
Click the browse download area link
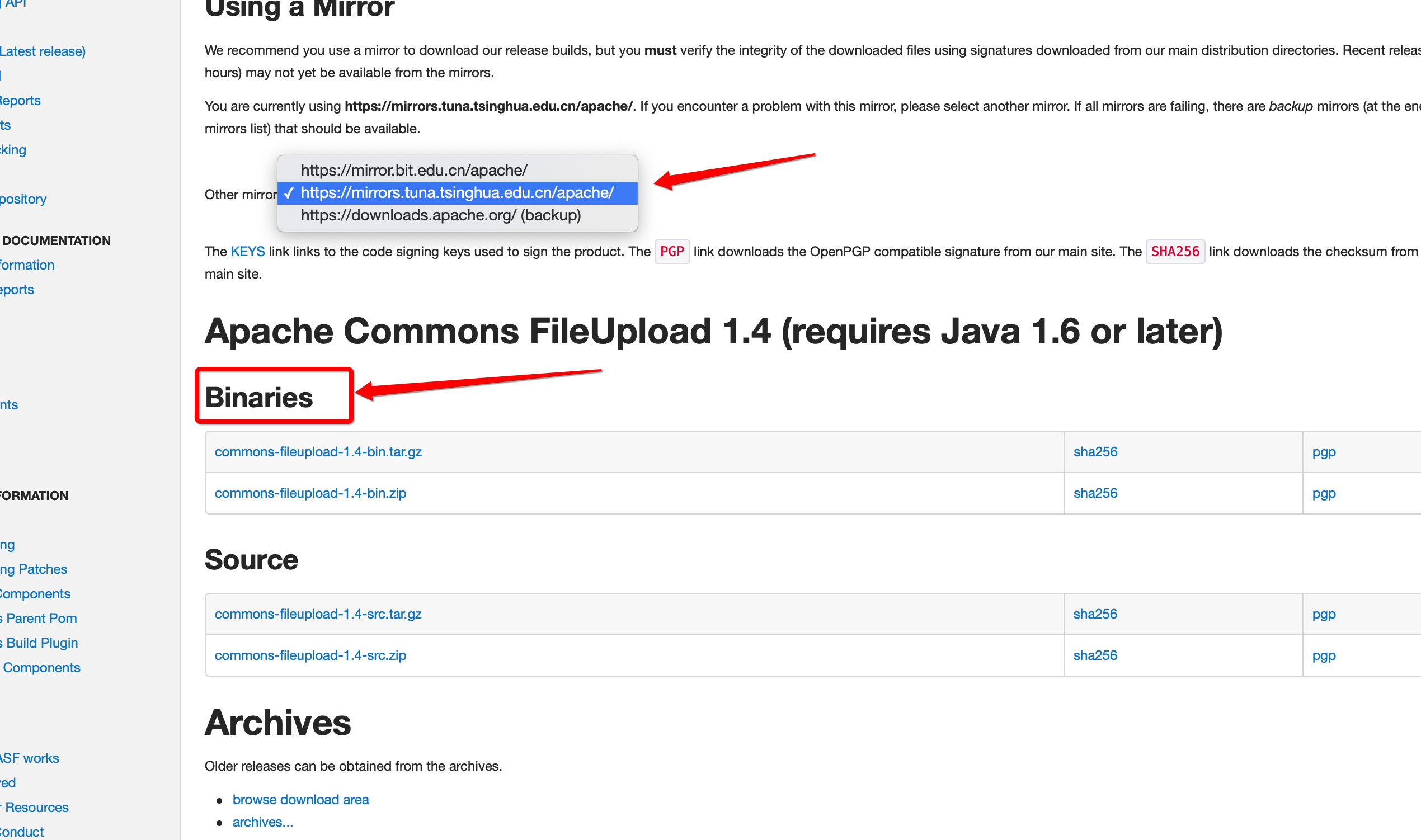pos(300,800)
